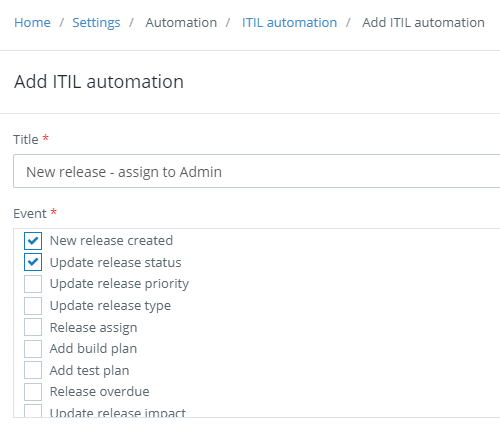The height and width of the screenshot is (436, 500).
Task: Click the Update release status label
Action: pos(115,262)
